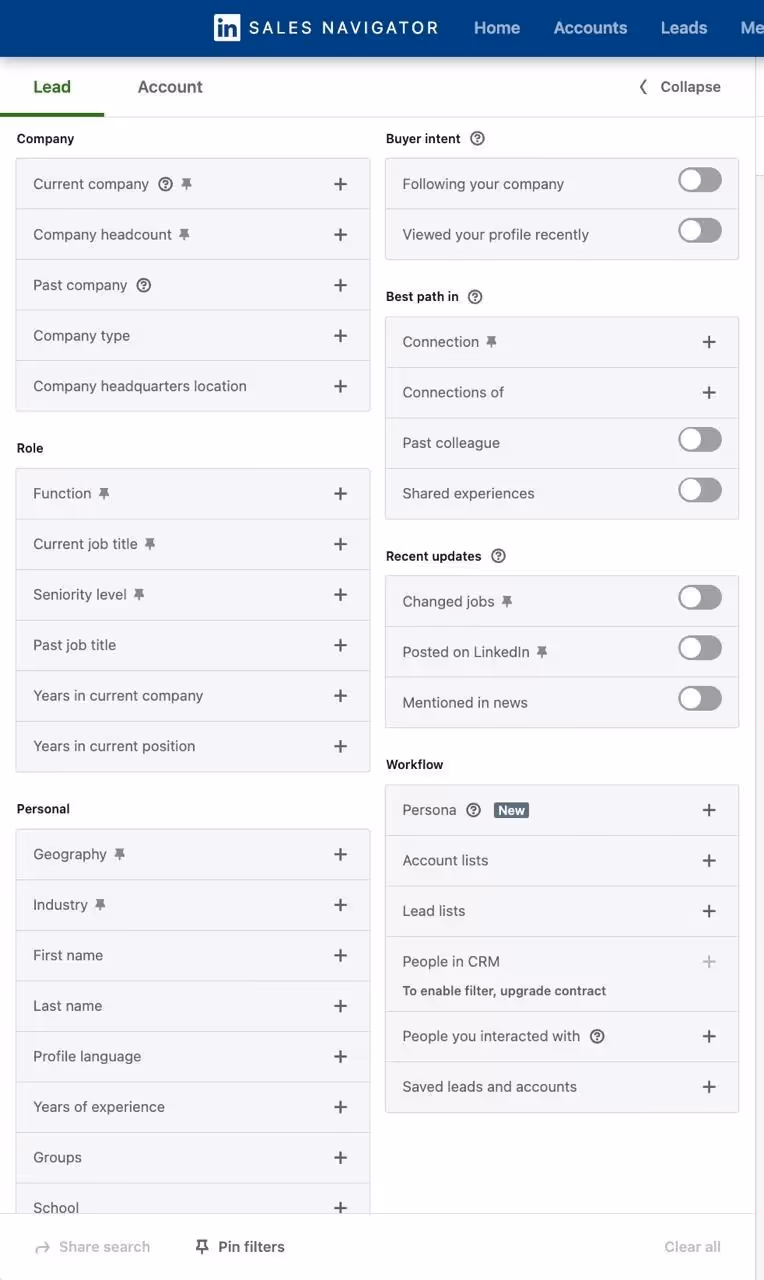Click the pin icon next to Current company
The width and height of the screenshot is (764, 1280).
(185, 183)
